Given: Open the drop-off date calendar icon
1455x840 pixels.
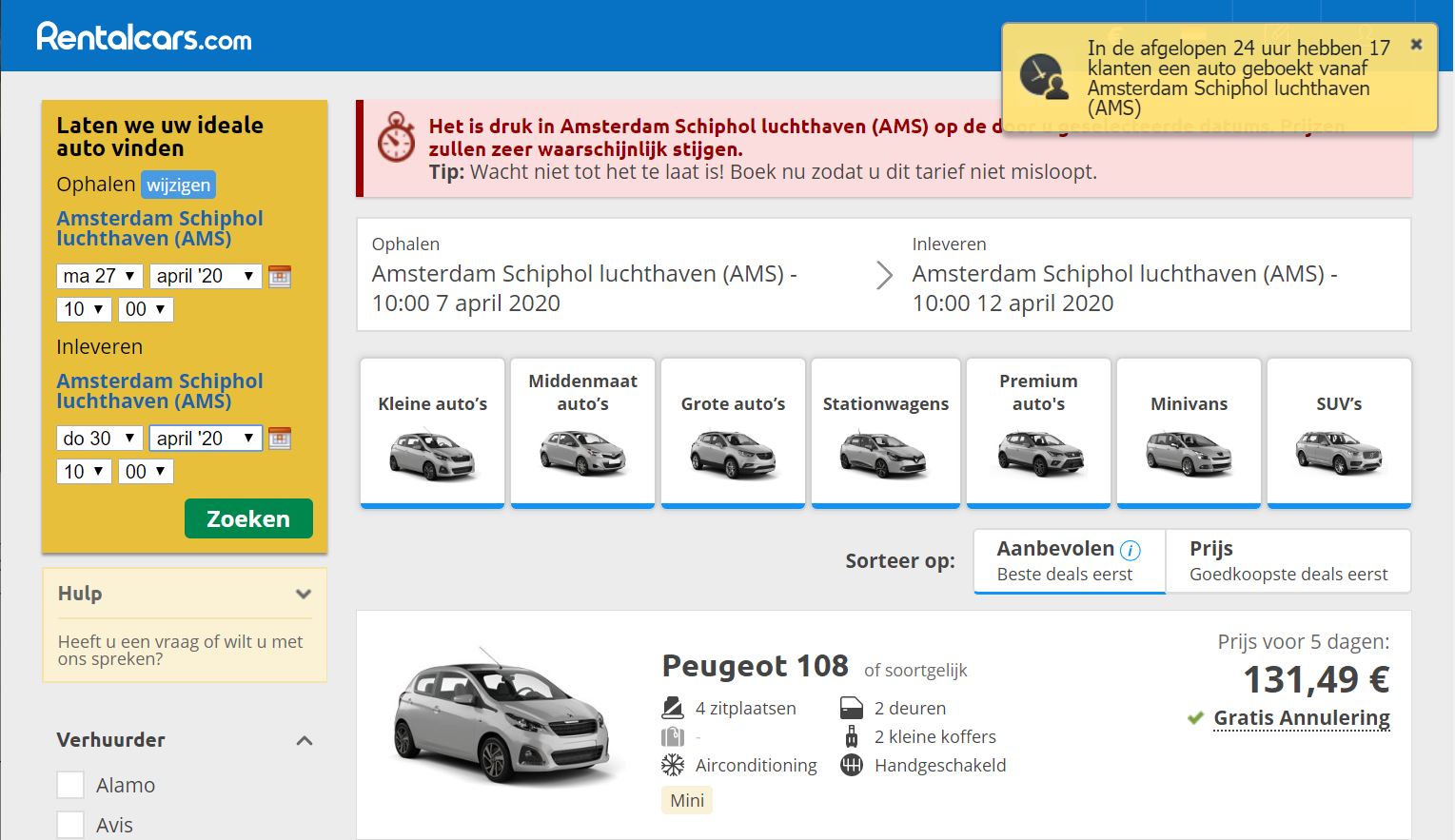Looking at the screenshot, I should (x=280, y=439).
